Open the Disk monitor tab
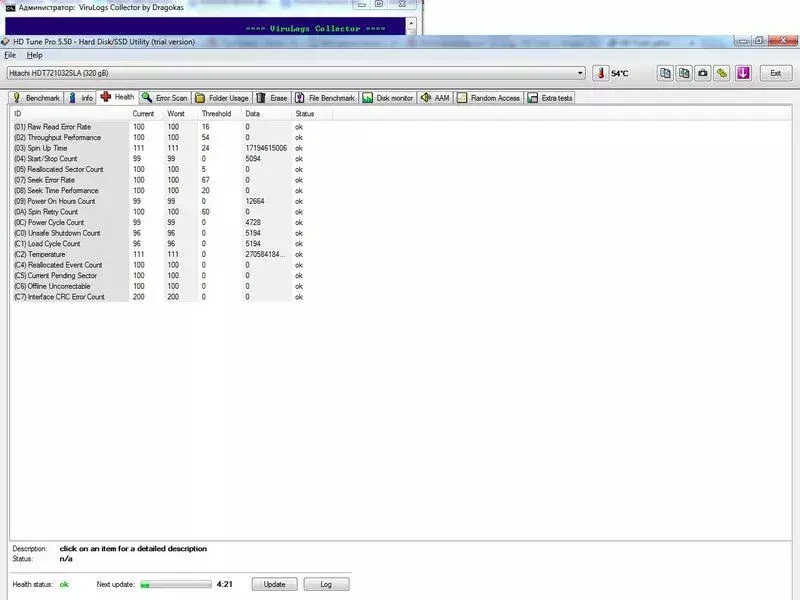The width and height of the screenshot is (800, 600). click(388, 98)
